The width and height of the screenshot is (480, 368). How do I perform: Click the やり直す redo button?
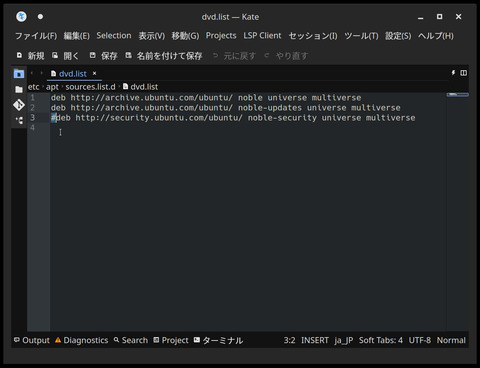(286, 56)
